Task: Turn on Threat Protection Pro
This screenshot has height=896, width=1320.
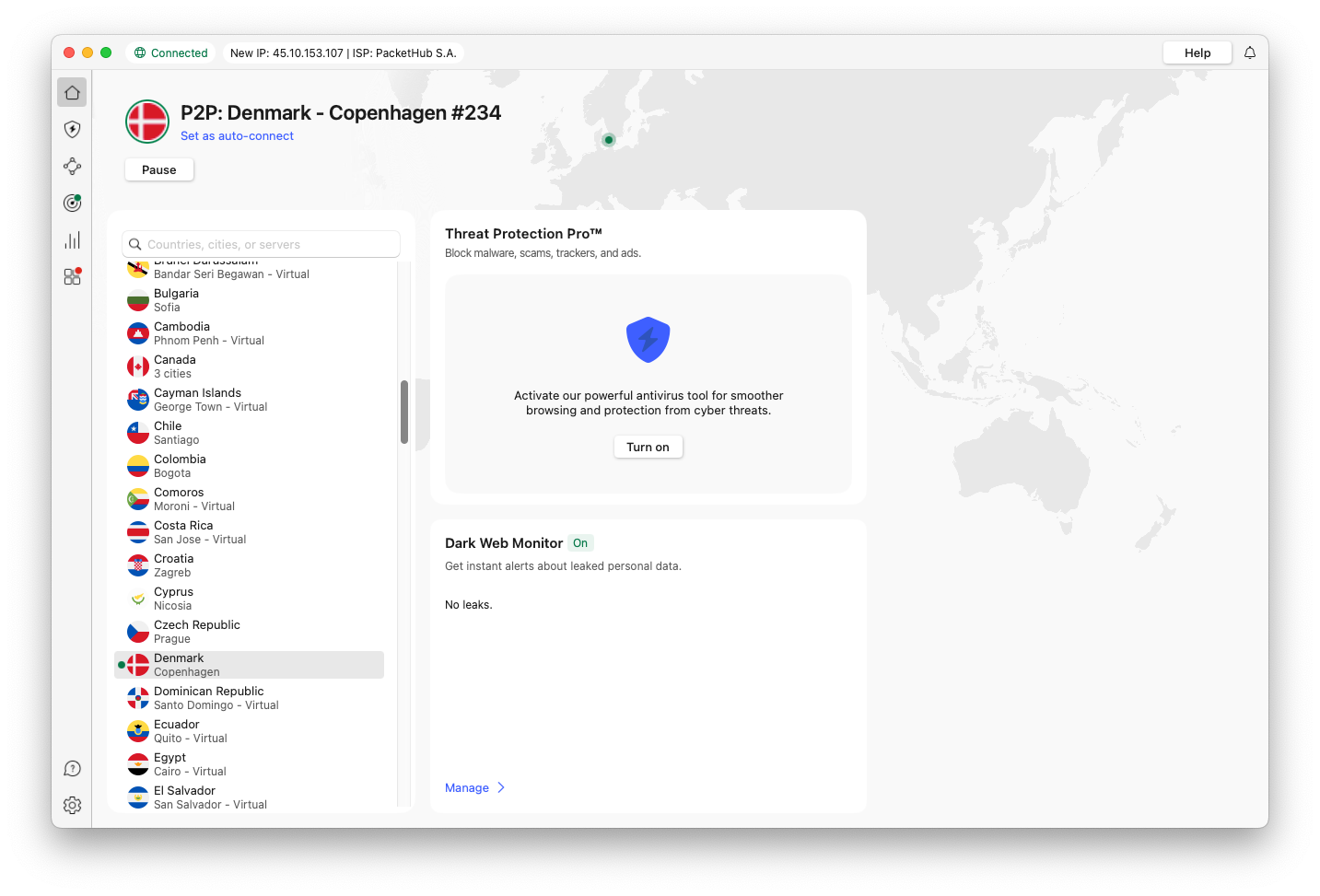Action: tap(648, 448)
